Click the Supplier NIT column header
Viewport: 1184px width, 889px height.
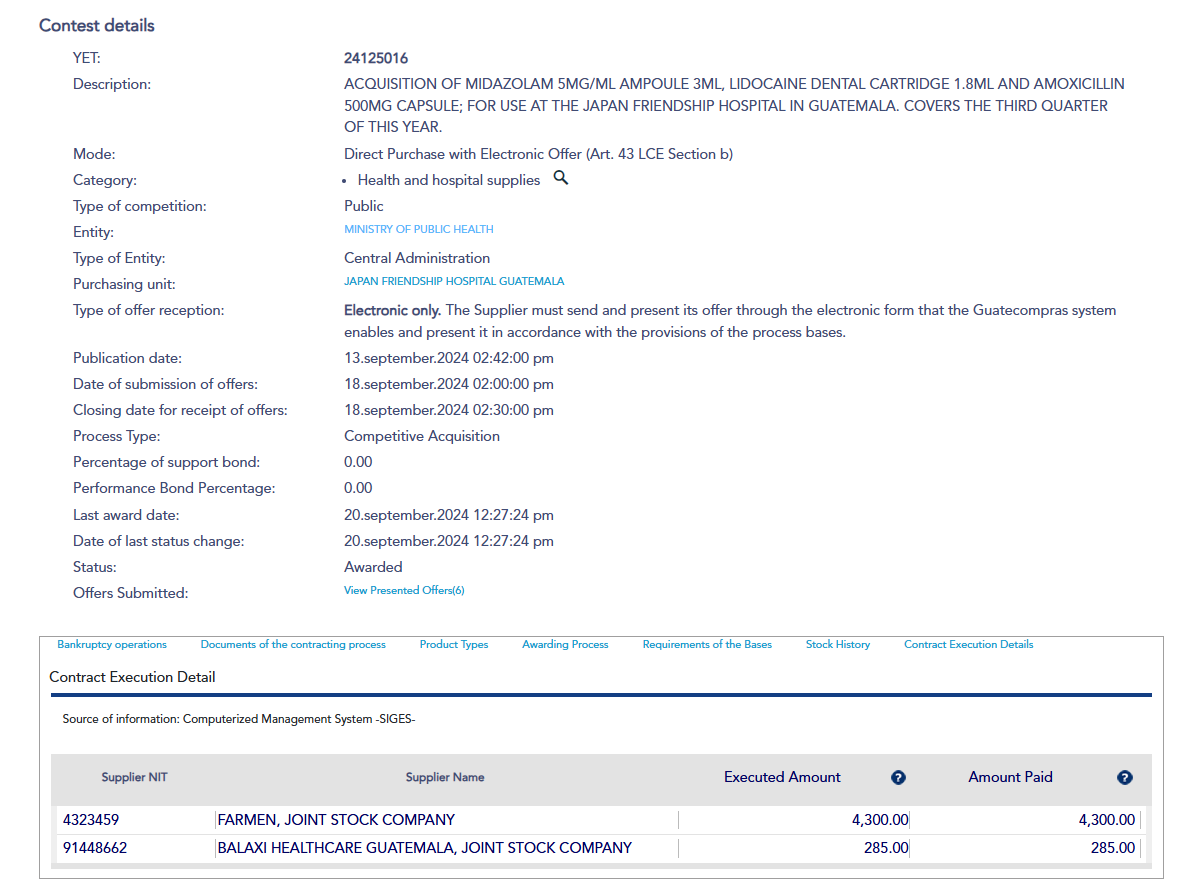click(134, 777)
